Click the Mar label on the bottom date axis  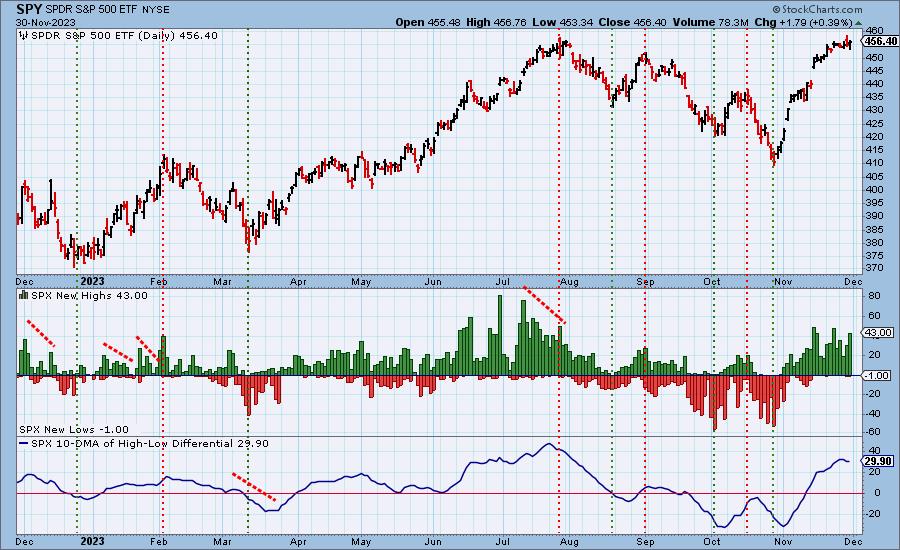(222, 541)
